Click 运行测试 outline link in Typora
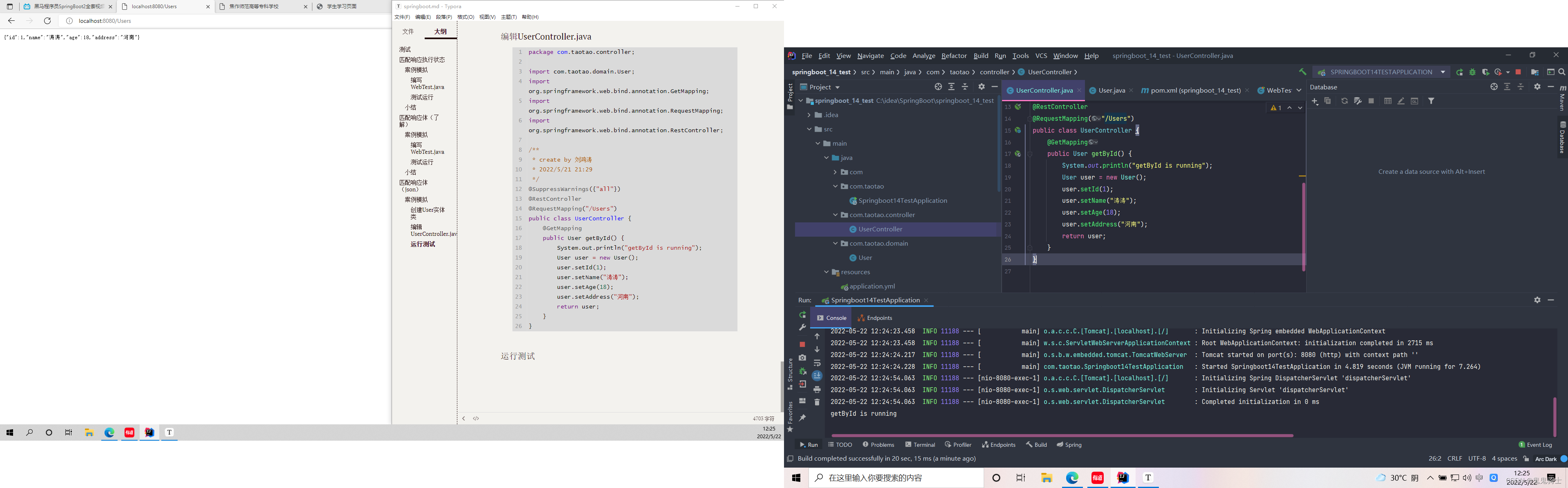Viewport: 1568px width, 488px height. 423,244
